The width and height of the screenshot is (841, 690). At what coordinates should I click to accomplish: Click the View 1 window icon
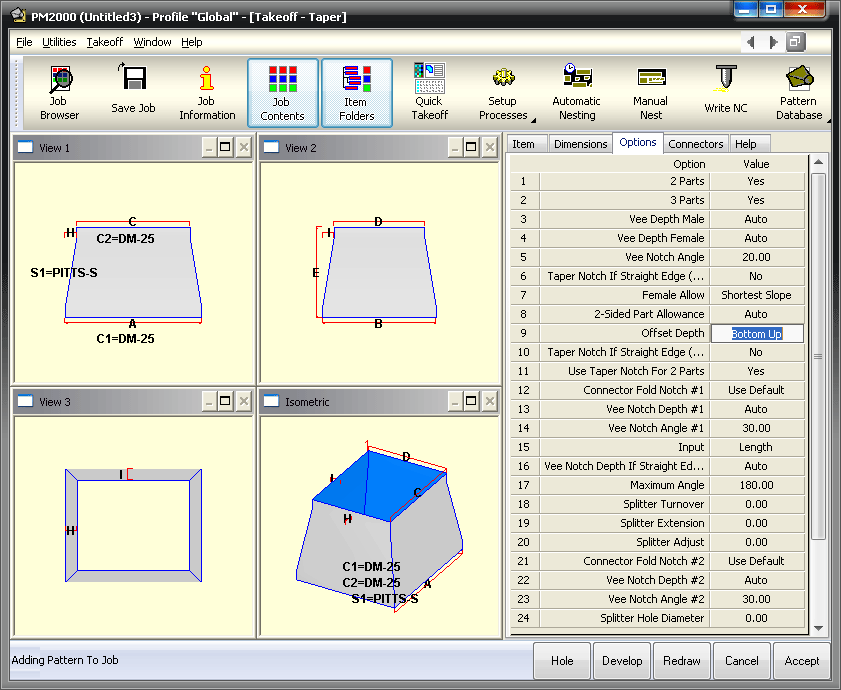click(x=25, y=147)
